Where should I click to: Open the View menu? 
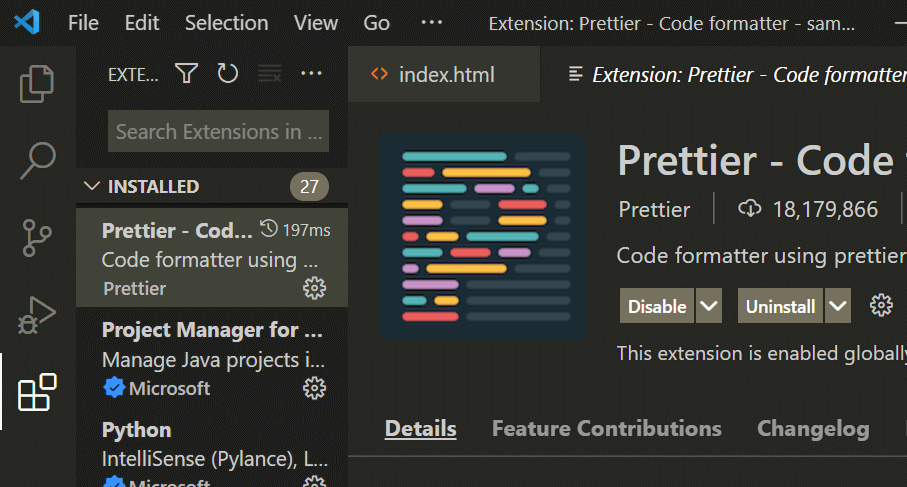pos(316,23)
